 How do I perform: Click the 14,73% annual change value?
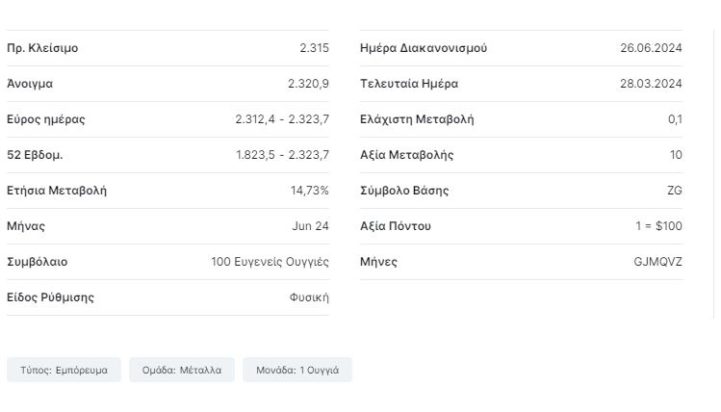point(310,191)
